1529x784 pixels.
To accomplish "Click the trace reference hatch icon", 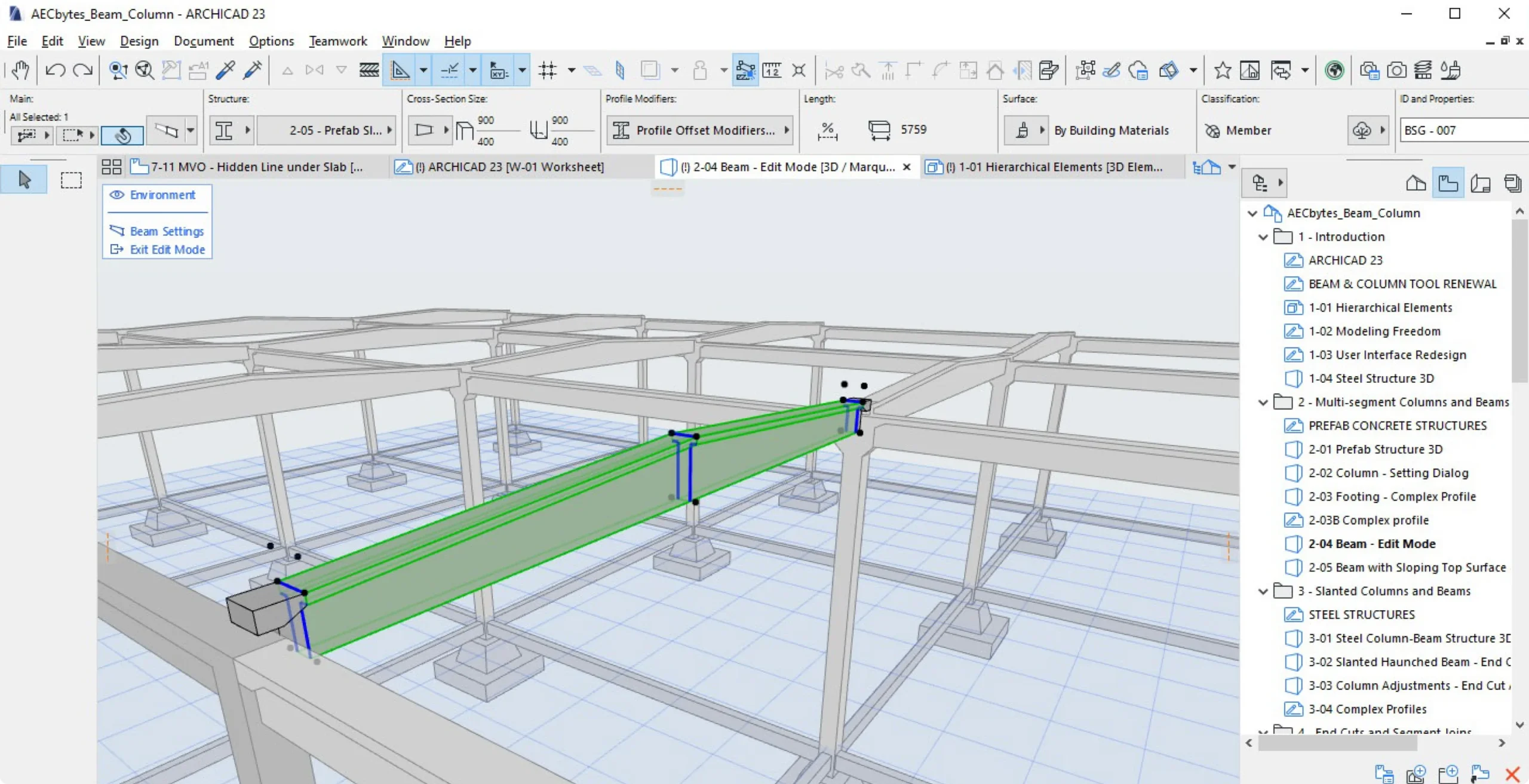I will 369,70.
